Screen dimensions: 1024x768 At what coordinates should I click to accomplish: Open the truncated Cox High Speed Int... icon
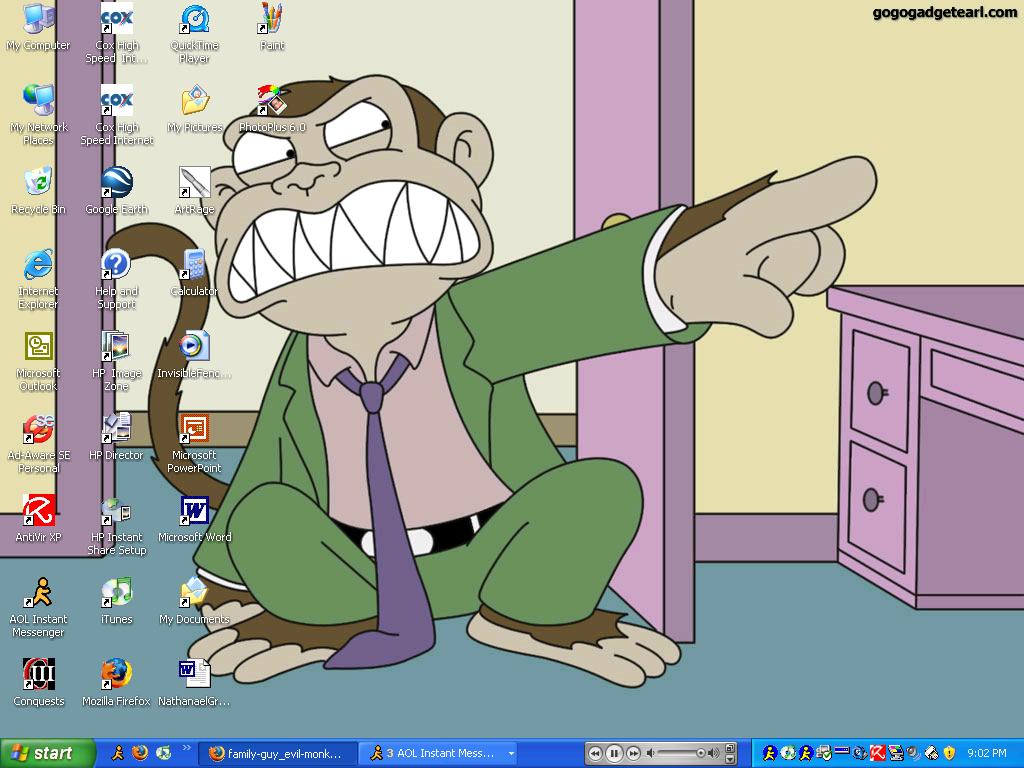tap(116, 34)
